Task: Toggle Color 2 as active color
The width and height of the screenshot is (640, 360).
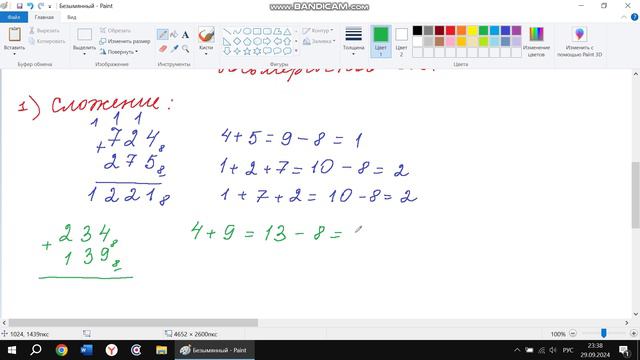Action: point(401,41)
